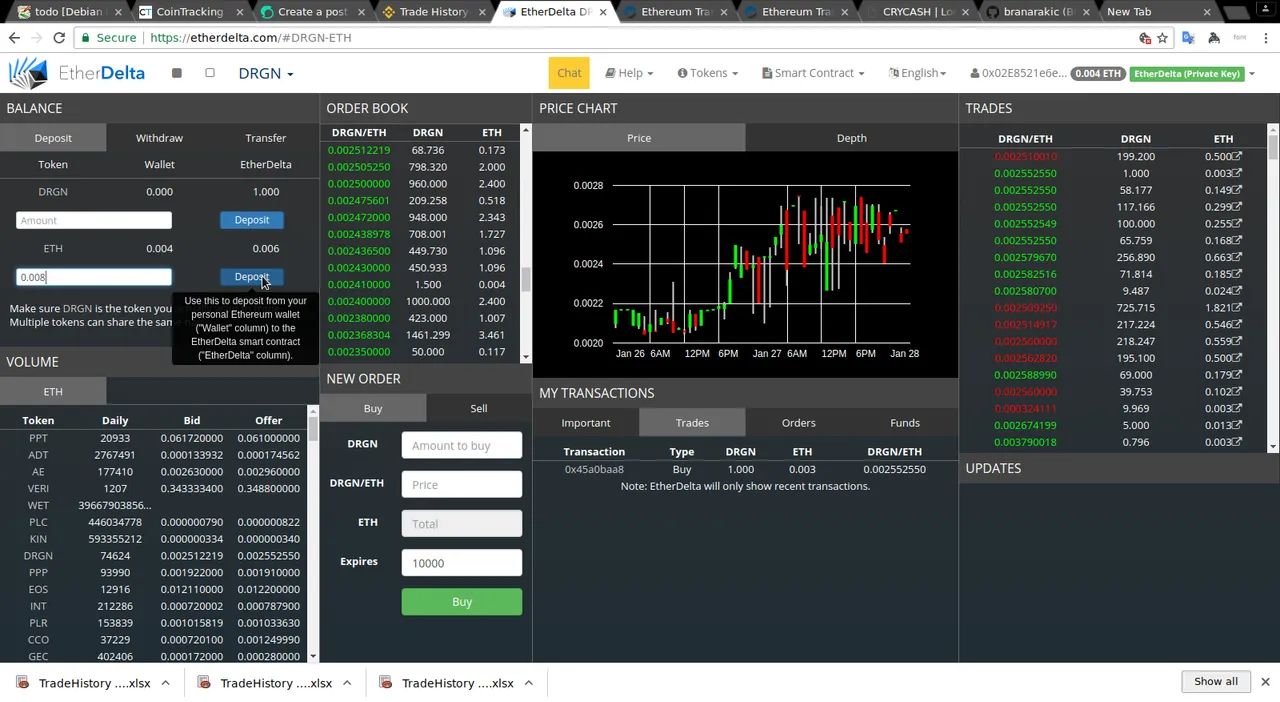Bookmark this page with the star icon

pos(1162,38)
